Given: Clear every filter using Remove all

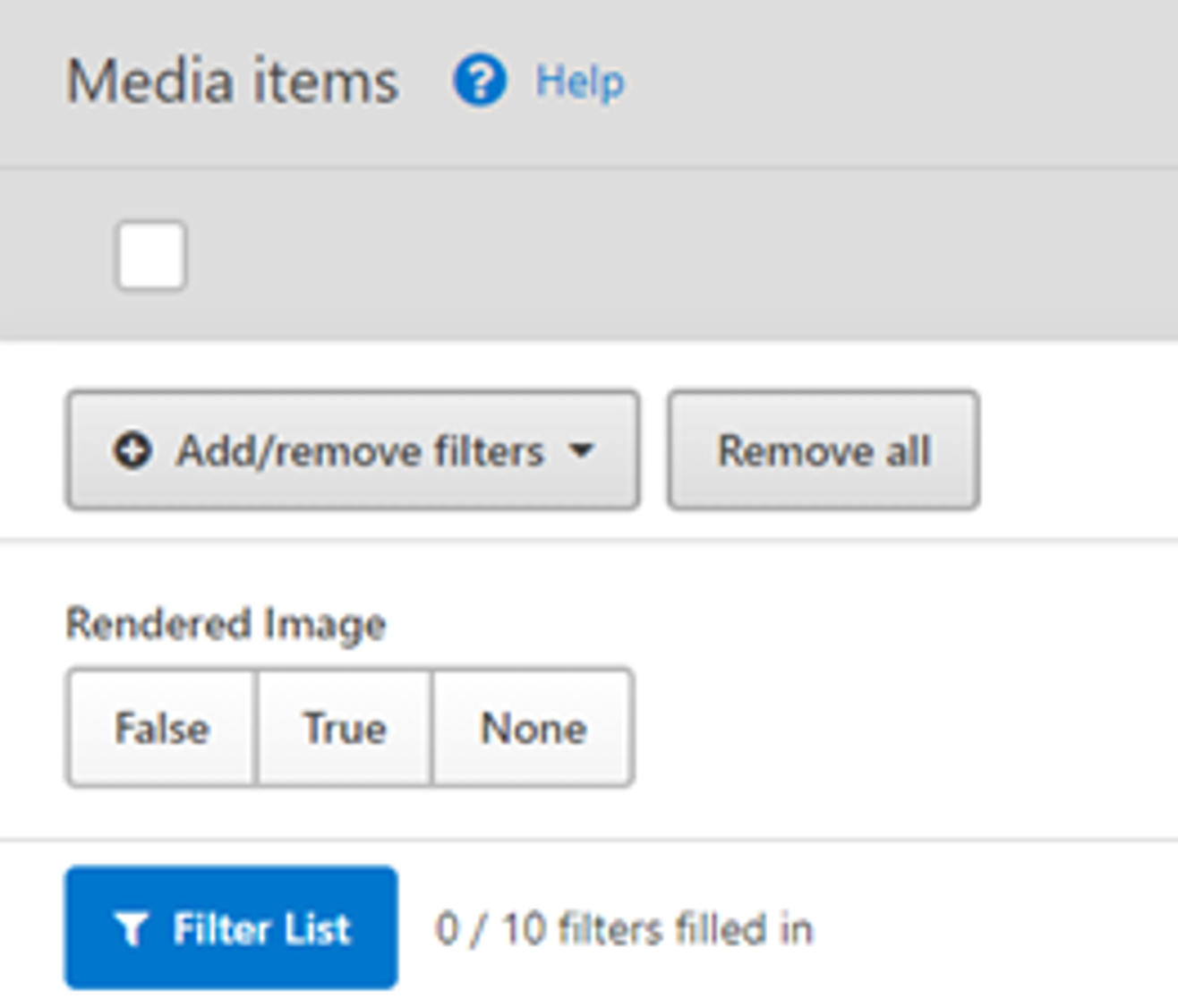Looking at the screenshot, I should (x=824, y=450).
